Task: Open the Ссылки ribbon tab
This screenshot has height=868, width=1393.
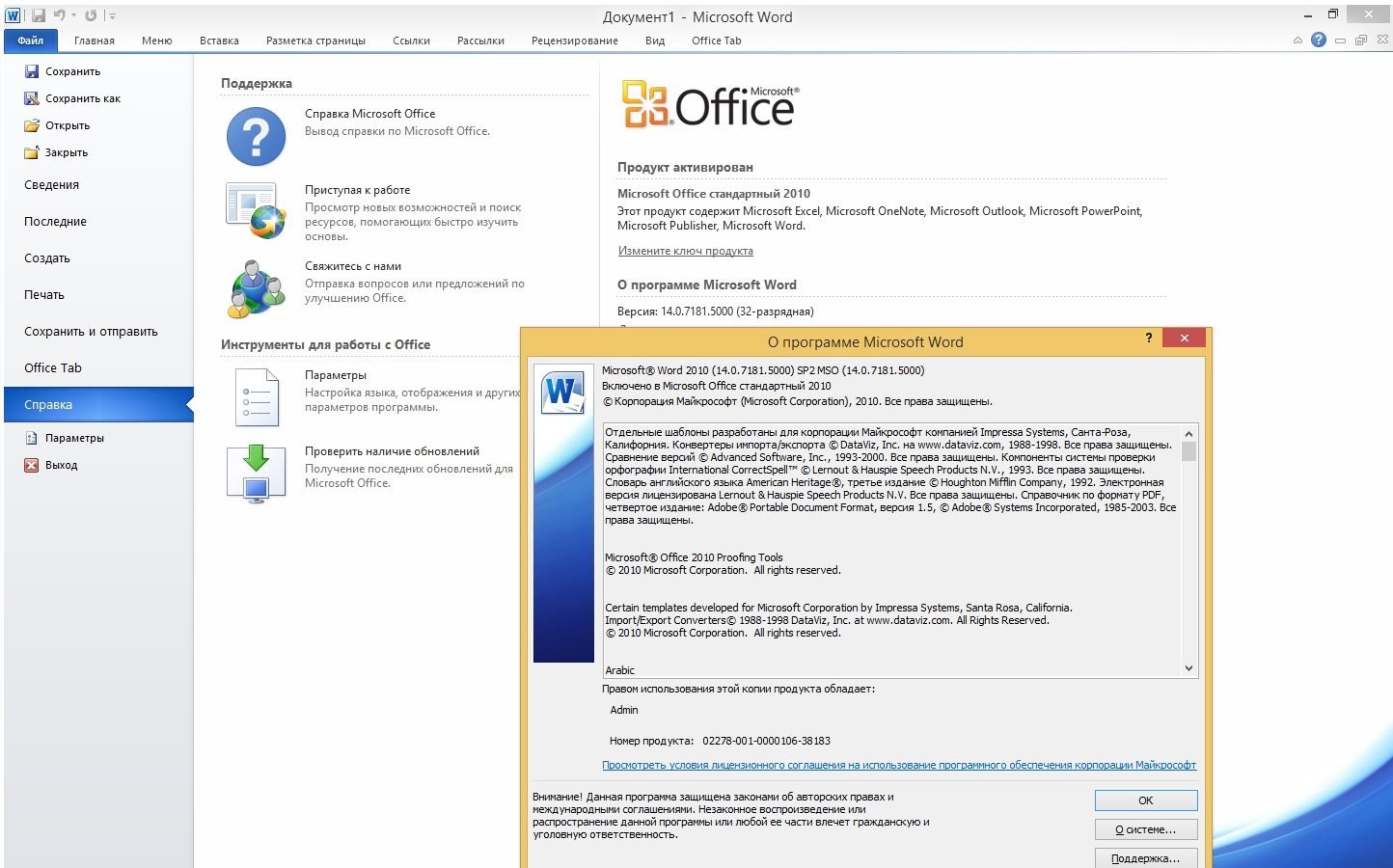Action: 411,41
